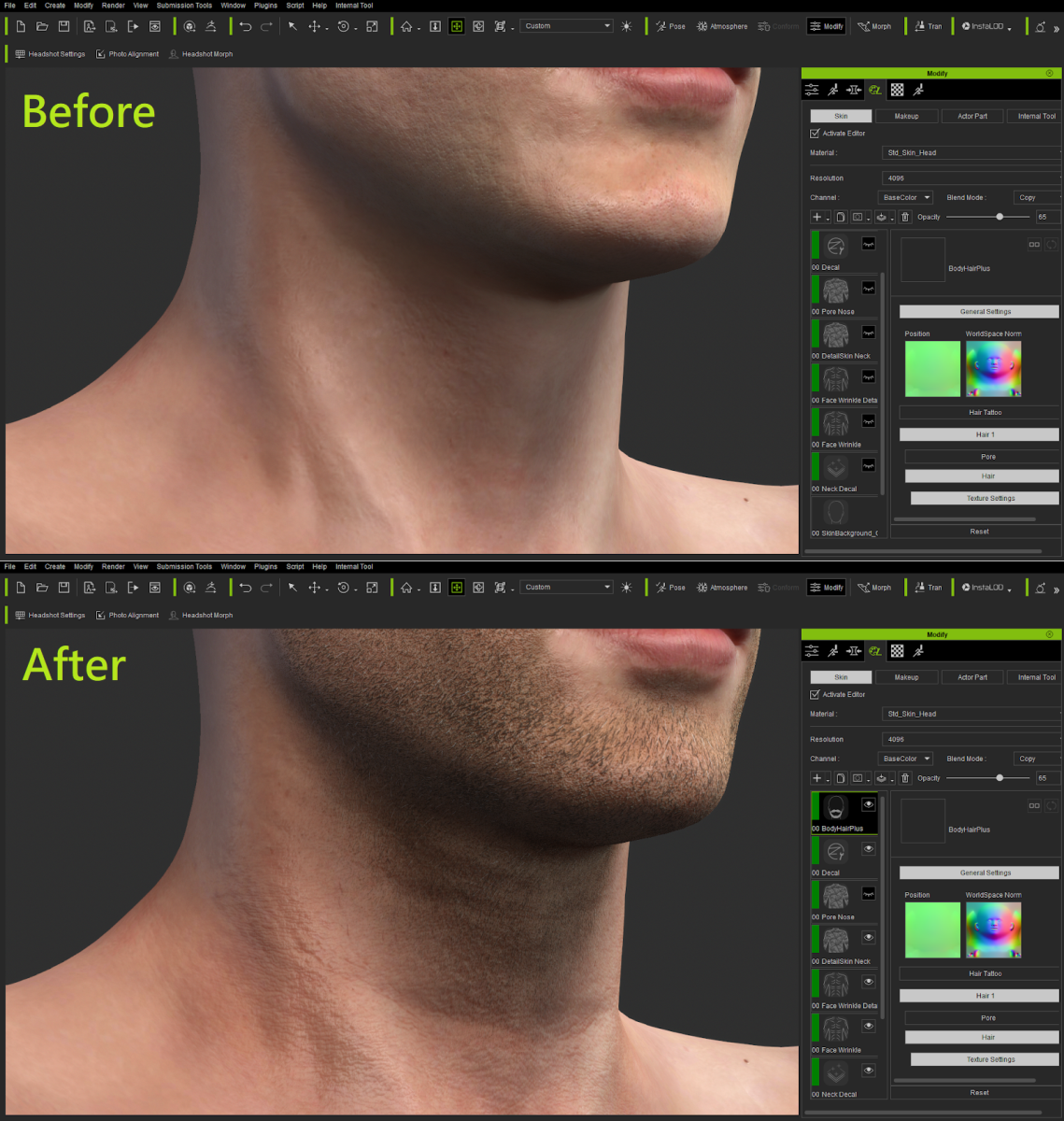Image resolution: width=1064 pixels, height=1121 pixels.
Task: Switch to the Makeup tab in the After panel
Action: pyautogui.click(x=906, y=677)
